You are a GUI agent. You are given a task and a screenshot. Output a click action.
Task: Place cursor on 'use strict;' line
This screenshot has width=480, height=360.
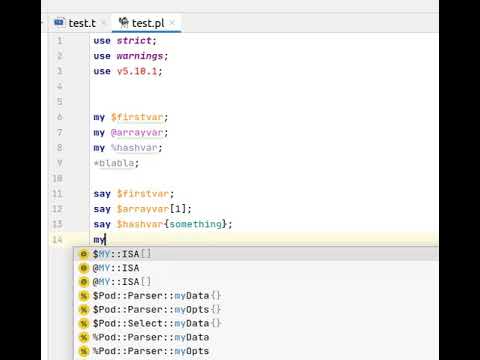click(125, 41)
